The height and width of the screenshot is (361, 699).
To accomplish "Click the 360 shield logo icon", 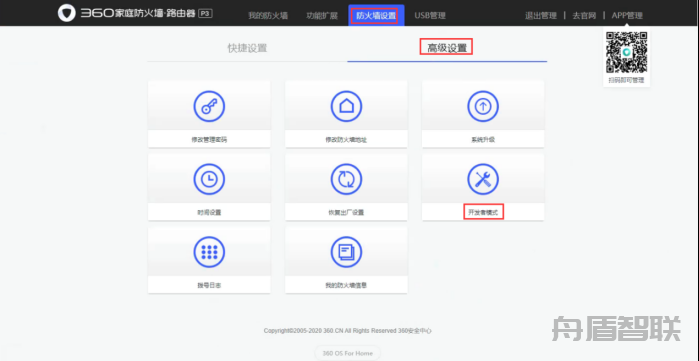I will click(67, 13).
